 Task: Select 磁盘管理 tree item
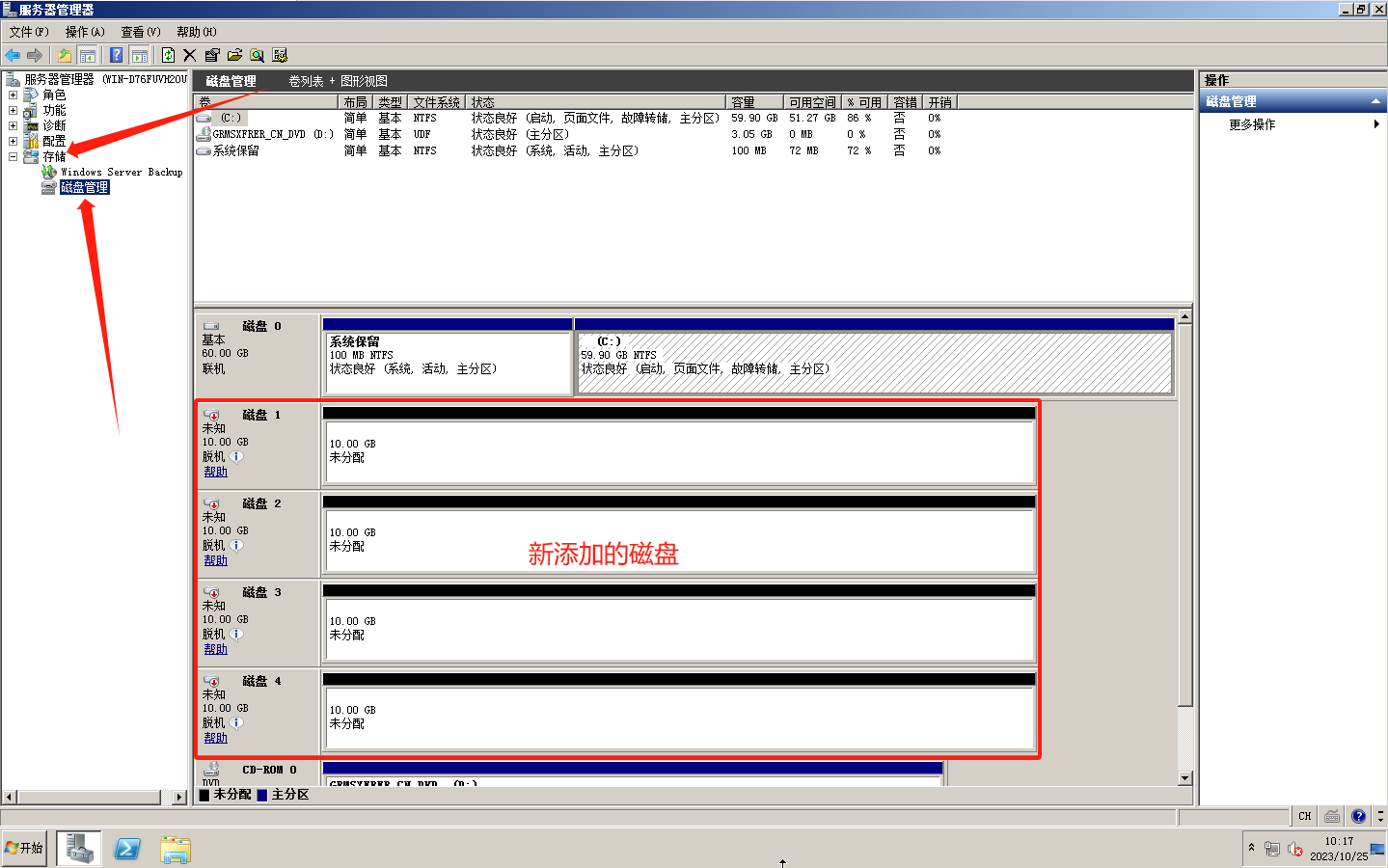point(85,187)
